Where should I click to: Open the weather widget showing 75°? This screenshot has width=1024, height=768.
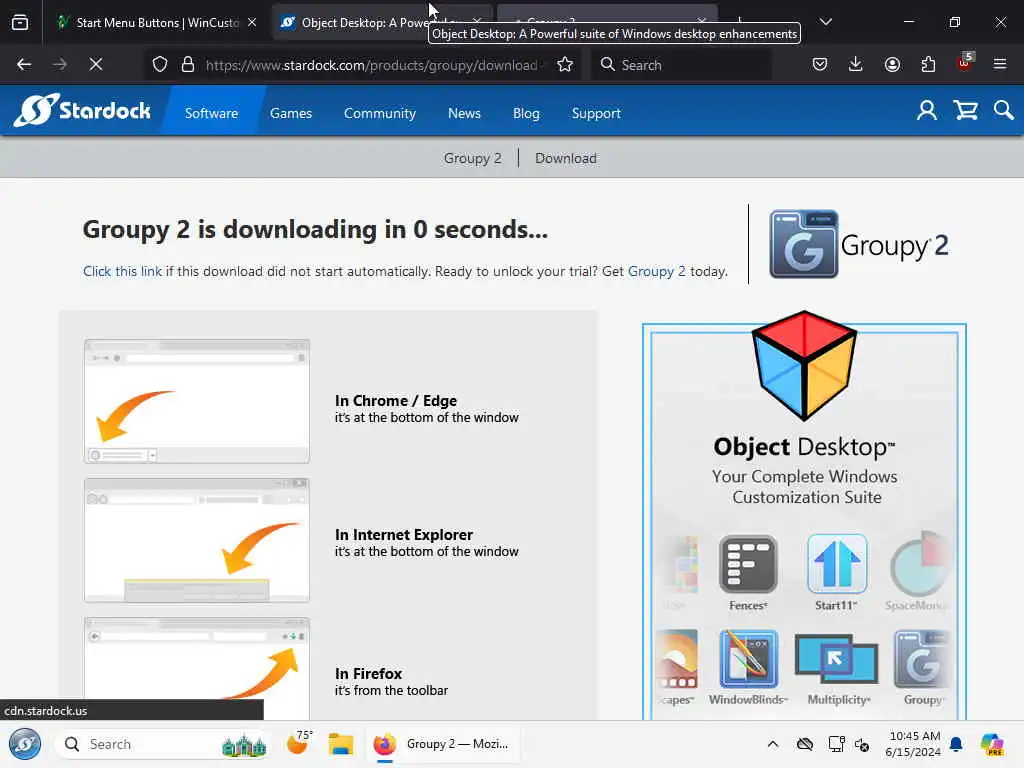pyautogui.click(x=298, y=743)
